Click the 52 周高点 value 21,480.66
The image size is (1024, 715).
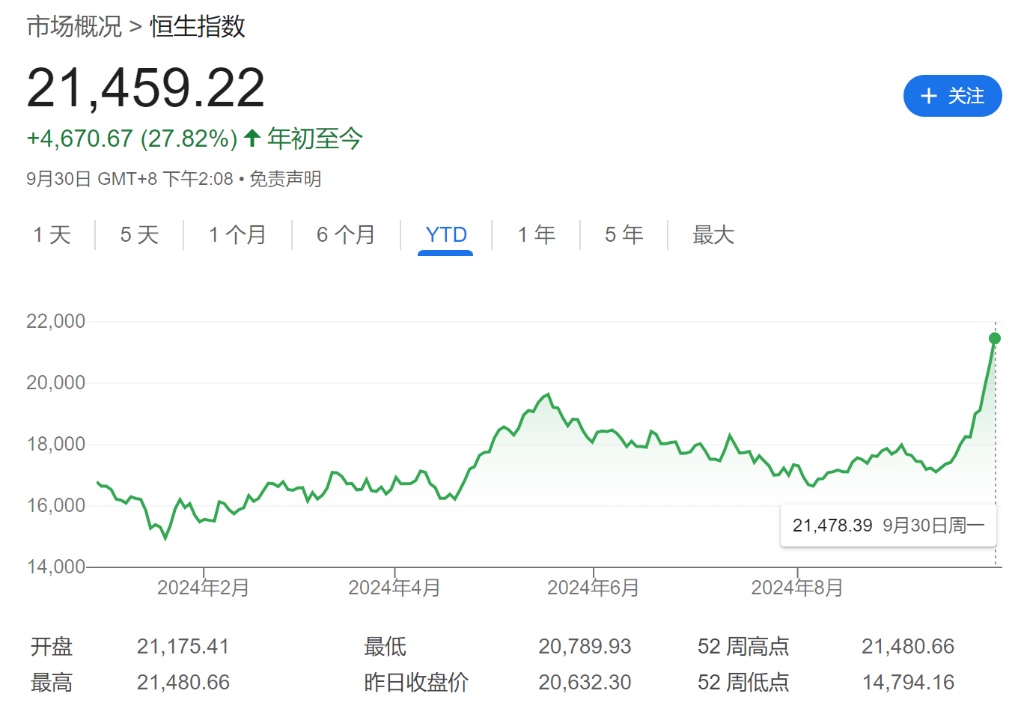[x=907, y=647]
